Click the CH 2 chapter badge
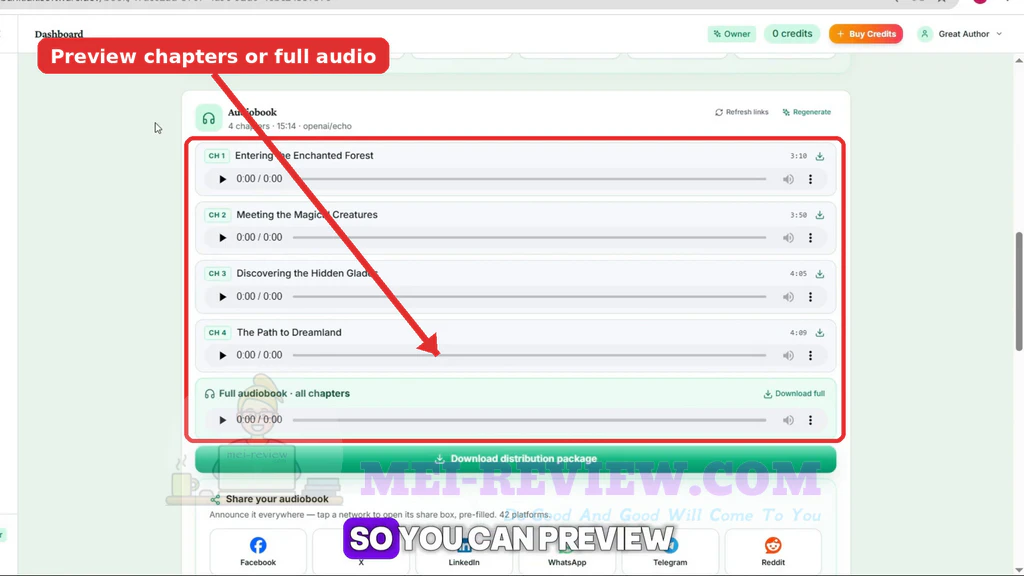Image resolution: width=1024 pixels, height=576 pixels. (217, 215)
